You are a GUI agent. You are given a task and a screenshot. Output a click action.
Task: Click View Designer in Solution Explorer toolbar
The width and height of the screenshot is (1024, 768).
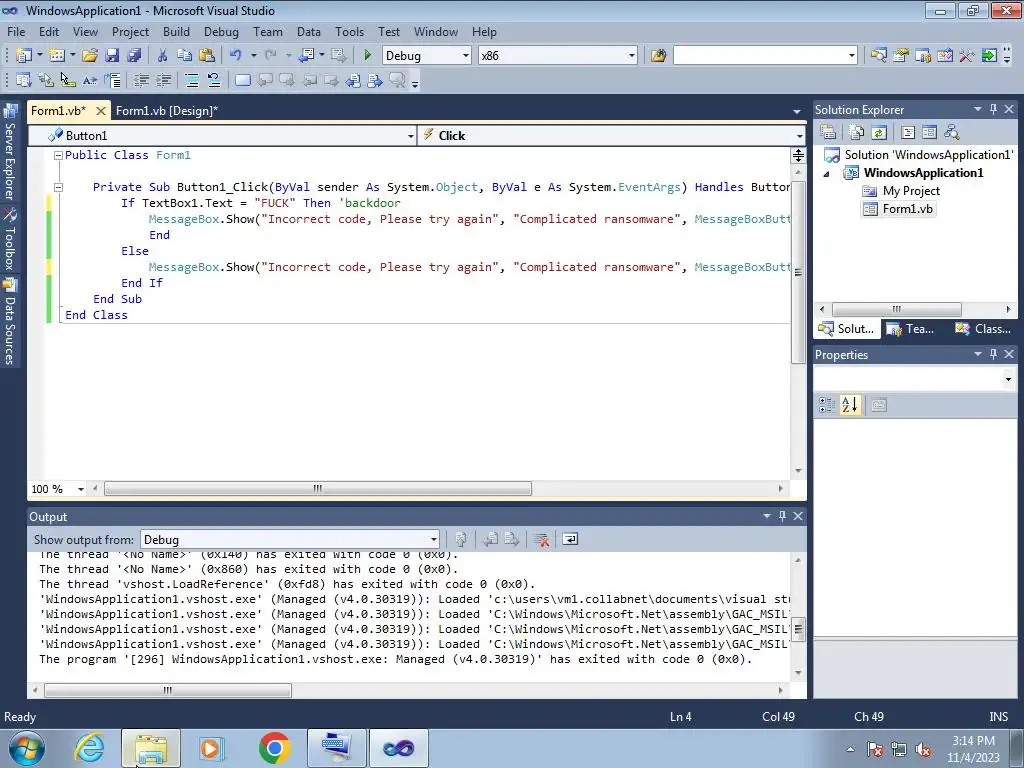[x=929, y=133]
